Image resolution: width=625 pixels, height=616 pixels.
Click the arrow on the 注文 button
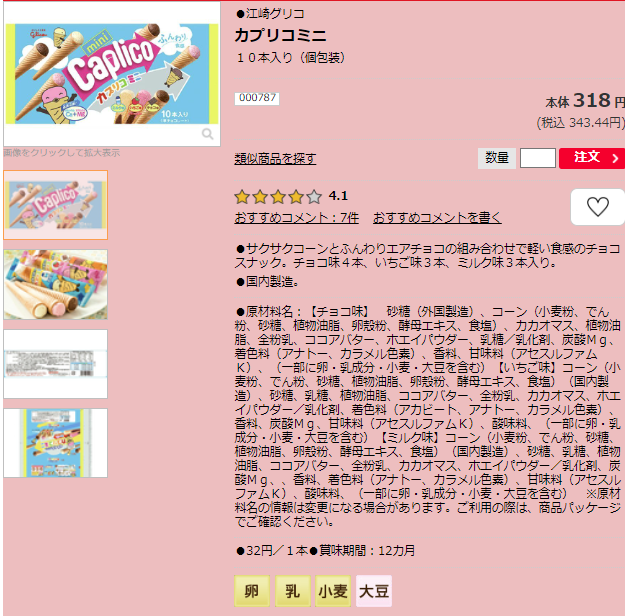click(x=615, y=158)
